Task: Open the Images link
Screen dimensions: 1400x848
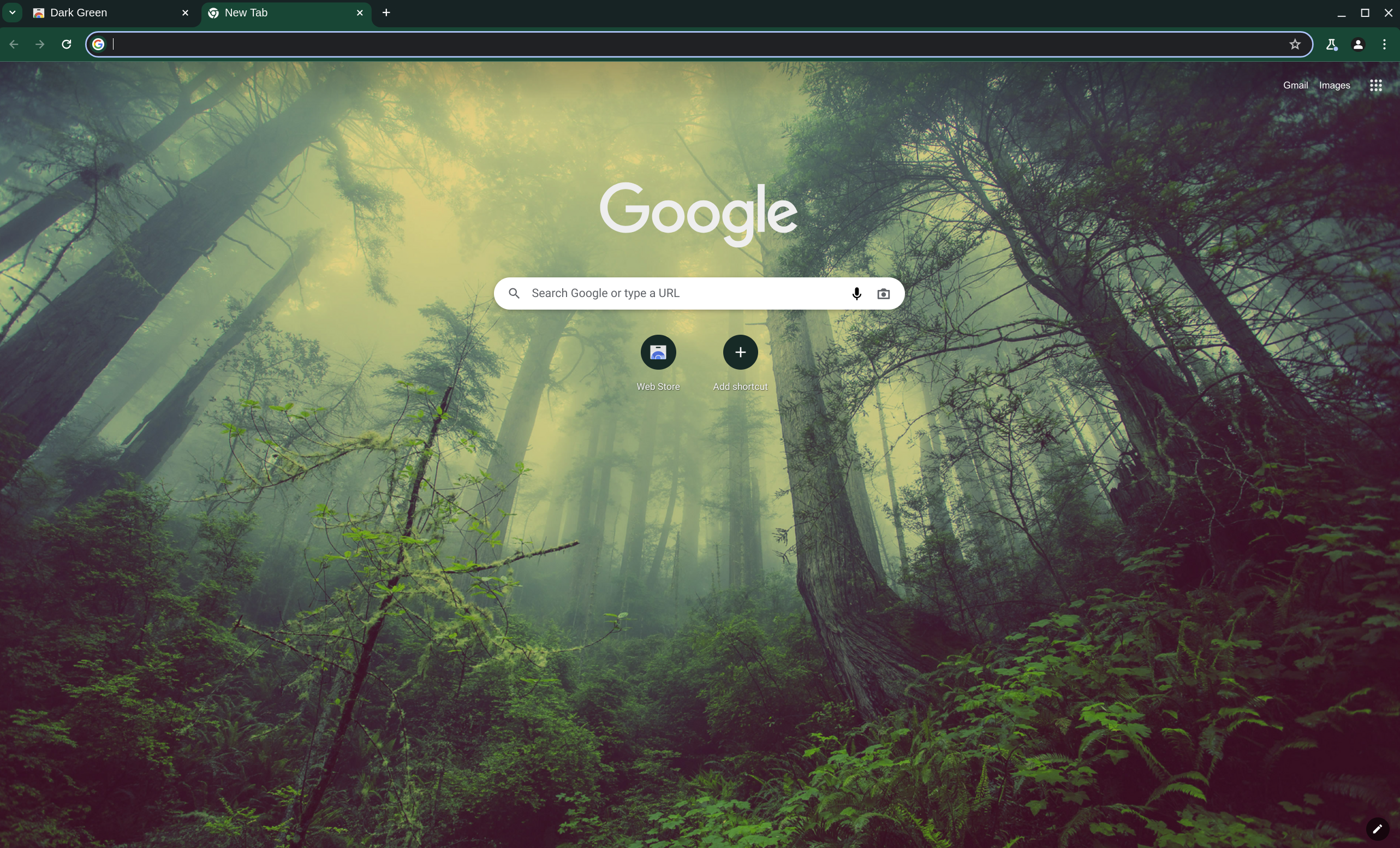Action: 1334,85
